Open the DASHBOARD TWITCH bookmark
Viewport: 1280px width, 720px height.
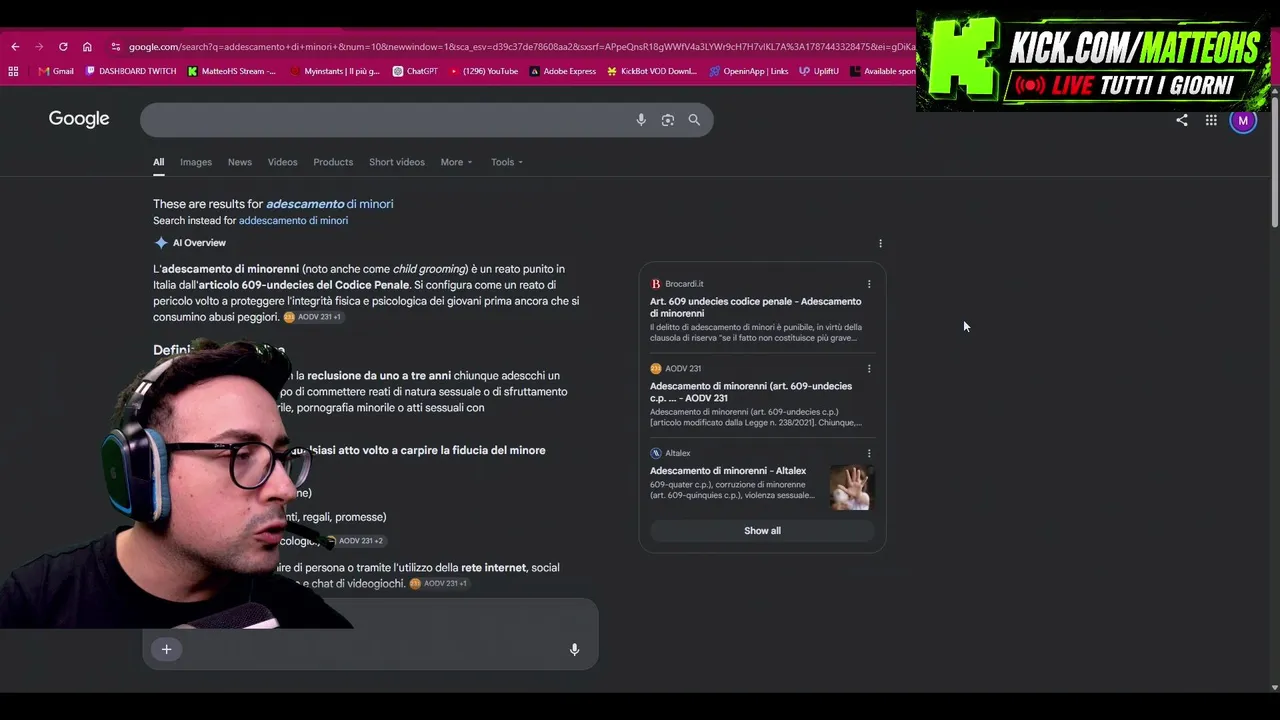pos(131,71)
